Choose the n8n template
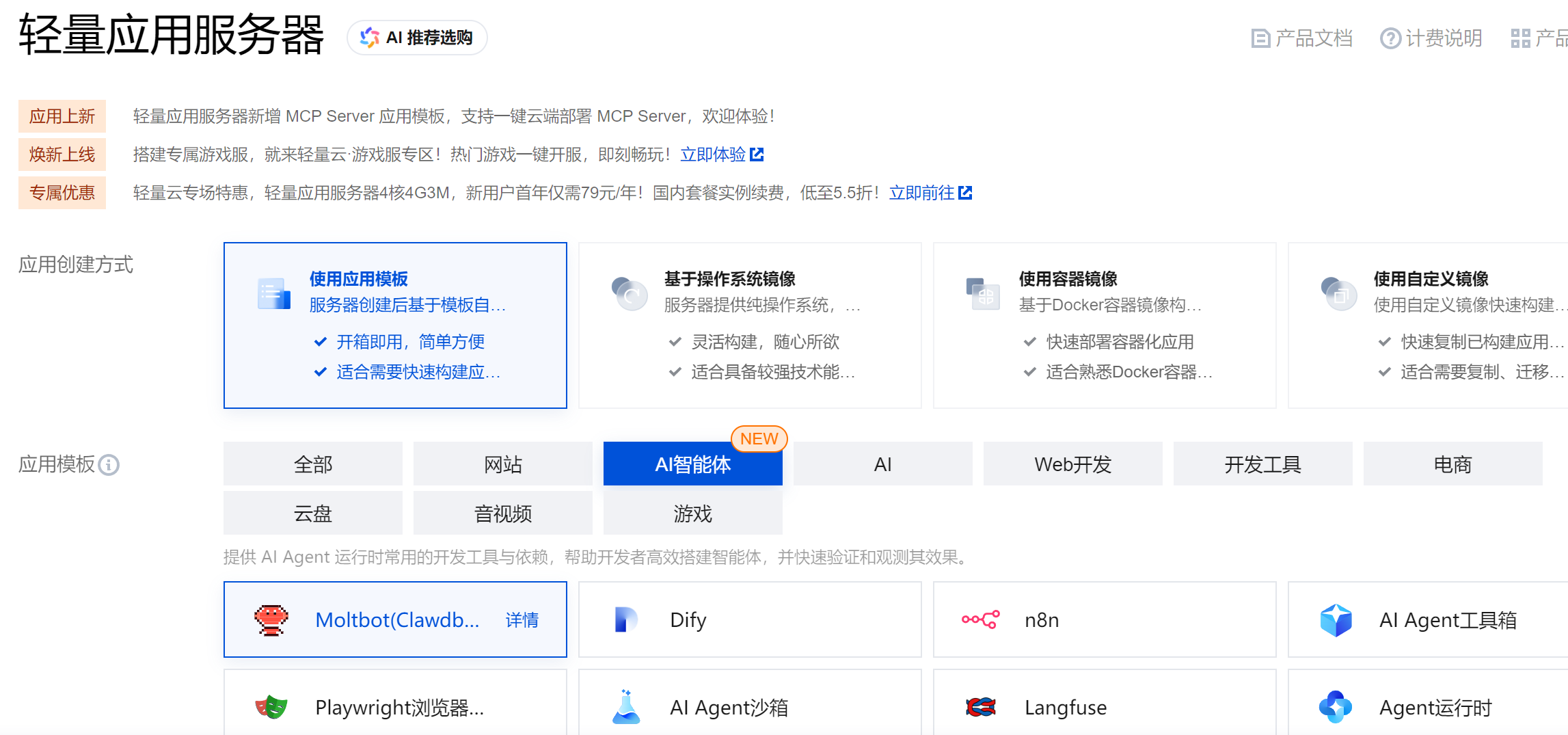Screen dimensions: 1568x735 click(x=1105, y=619)
